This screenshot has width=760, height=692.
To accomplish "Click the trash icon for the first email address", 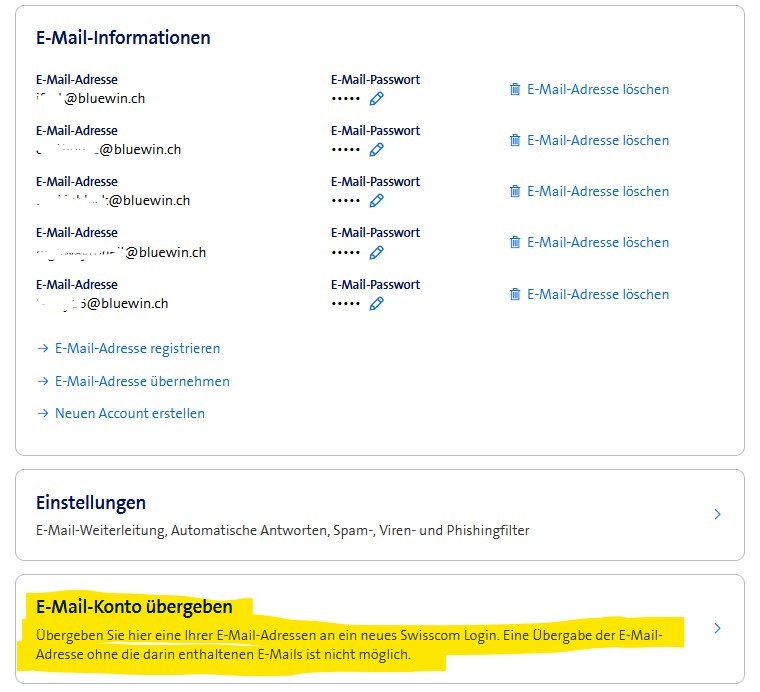I will [x=515, y=89].
